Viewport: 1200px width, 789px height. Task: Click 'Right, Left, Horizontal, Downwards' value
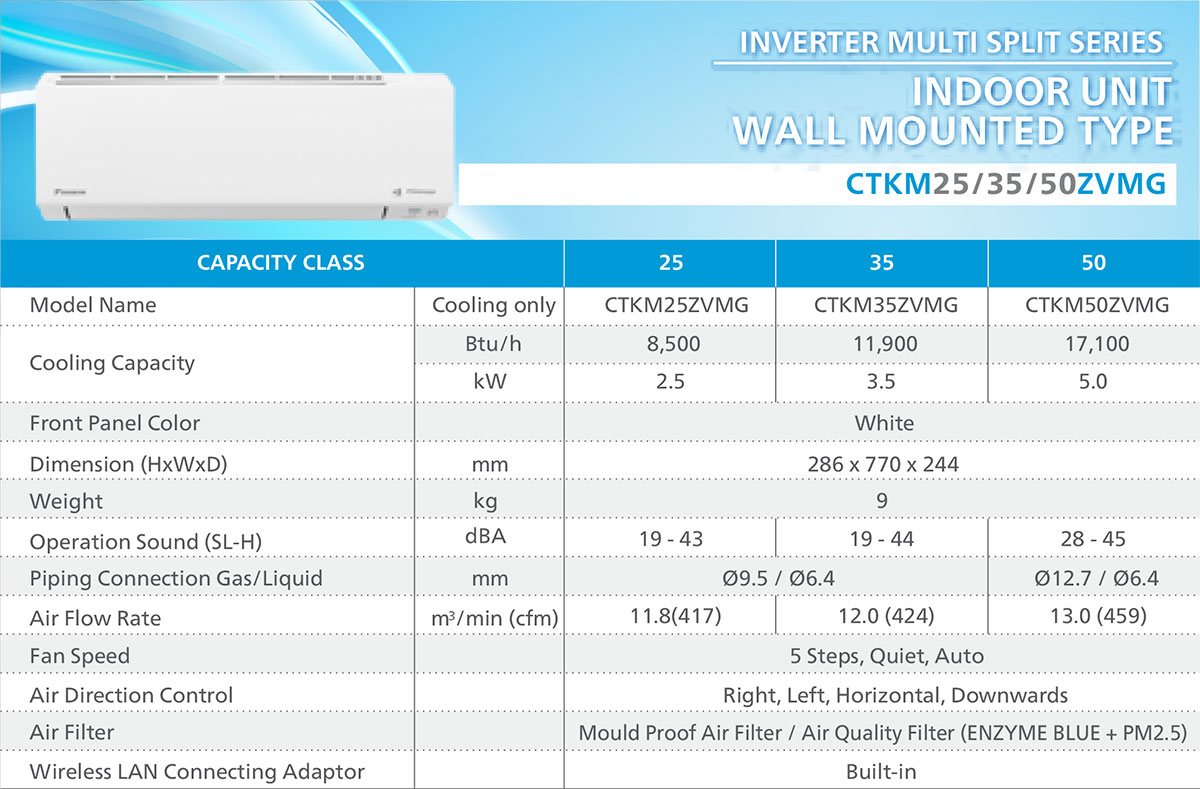point(896,695)
